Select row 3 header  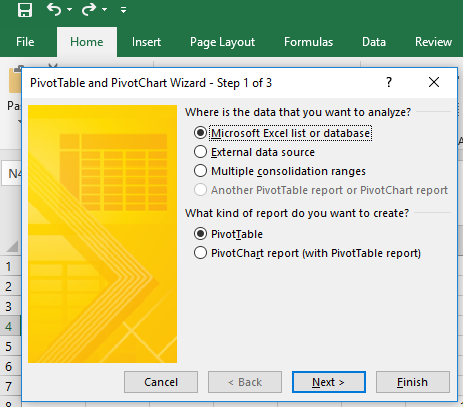point(10,307)
